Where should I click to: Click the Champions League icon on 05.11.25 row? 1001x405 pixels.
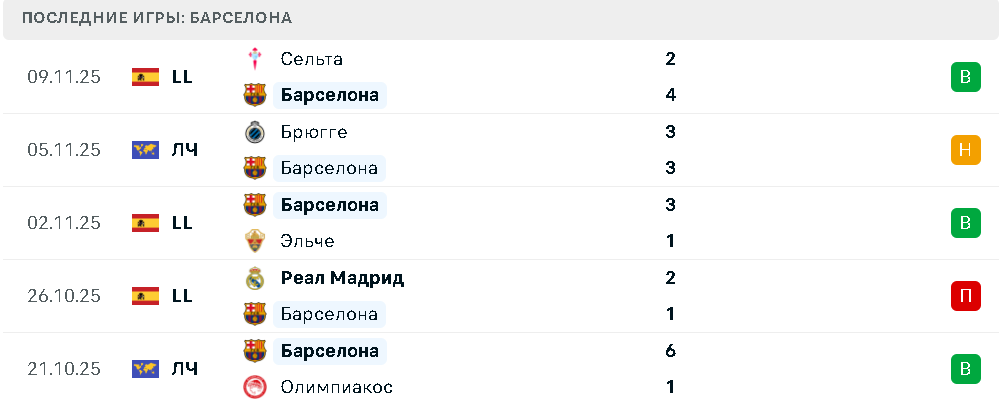146,150
